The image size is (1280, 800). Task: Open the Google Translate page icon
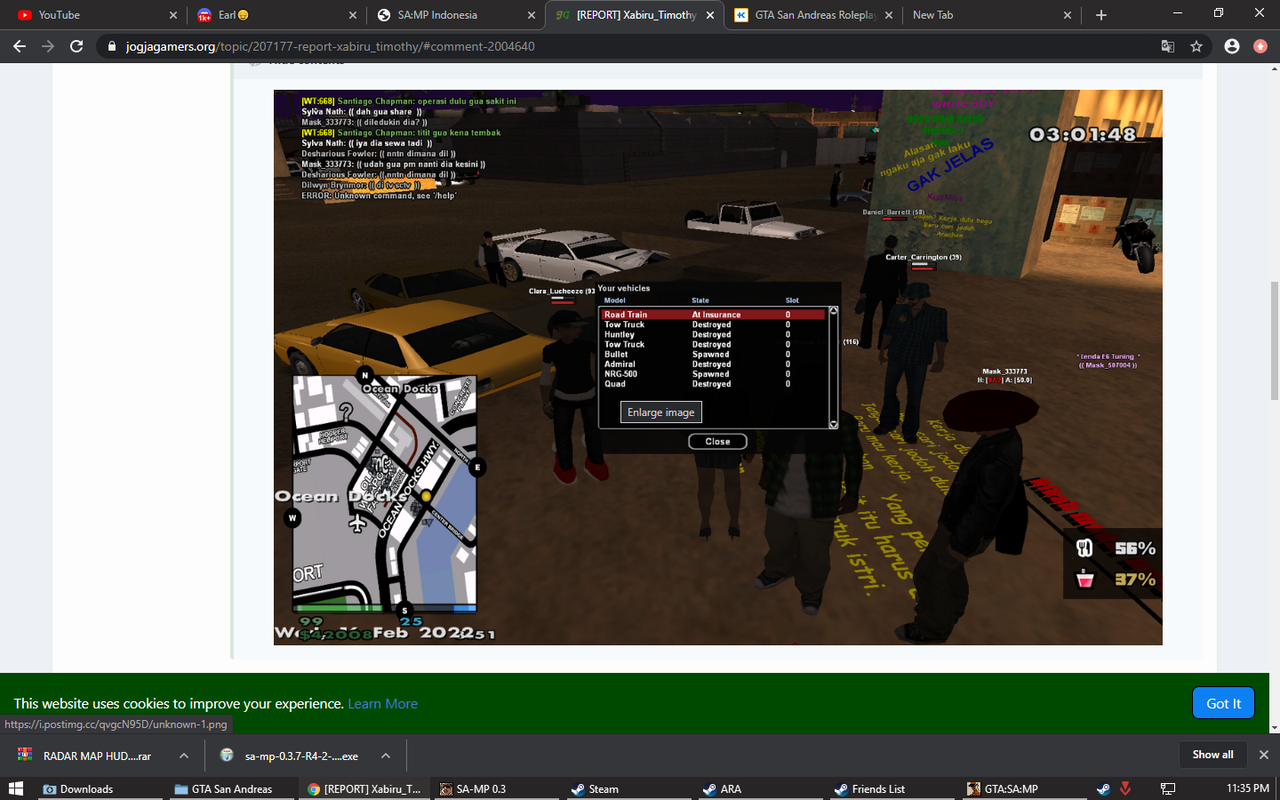pyautogui.click(x=1168, y=46)
